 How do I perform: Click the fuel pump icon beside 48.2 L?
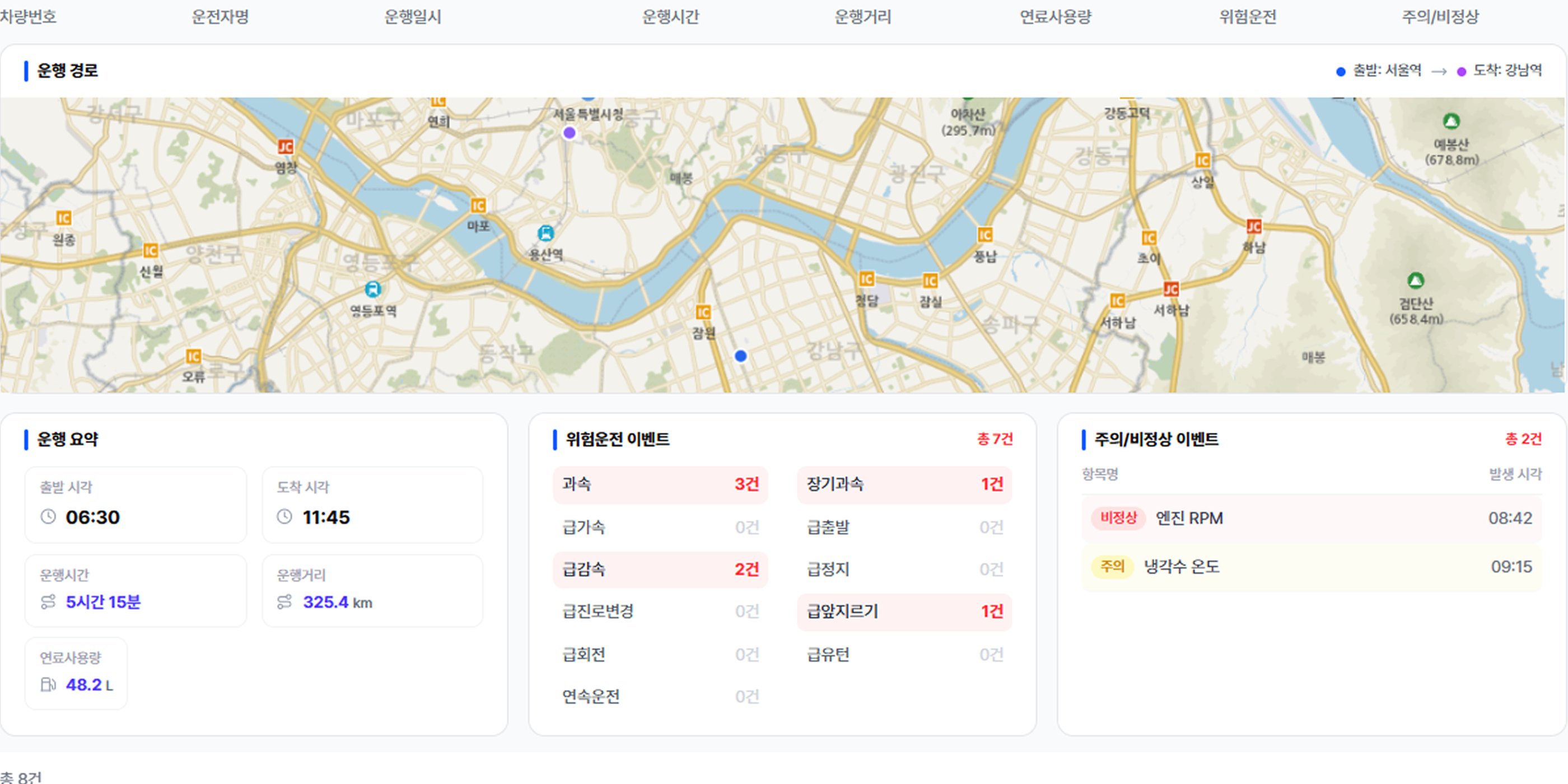click(x=48, y=685)
